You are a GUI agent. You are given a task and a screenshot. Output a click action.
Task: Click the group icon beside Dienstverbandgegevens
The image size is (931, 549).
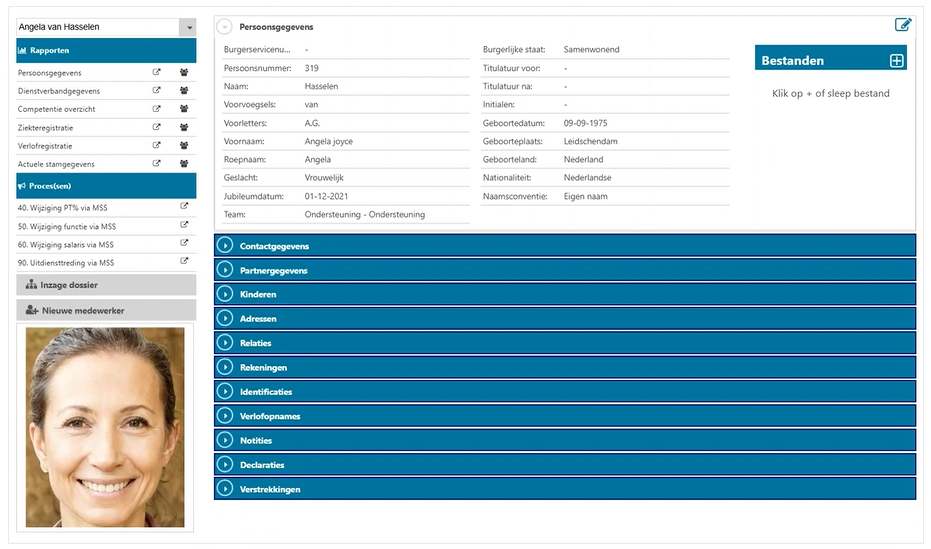(x=184, y=91)
